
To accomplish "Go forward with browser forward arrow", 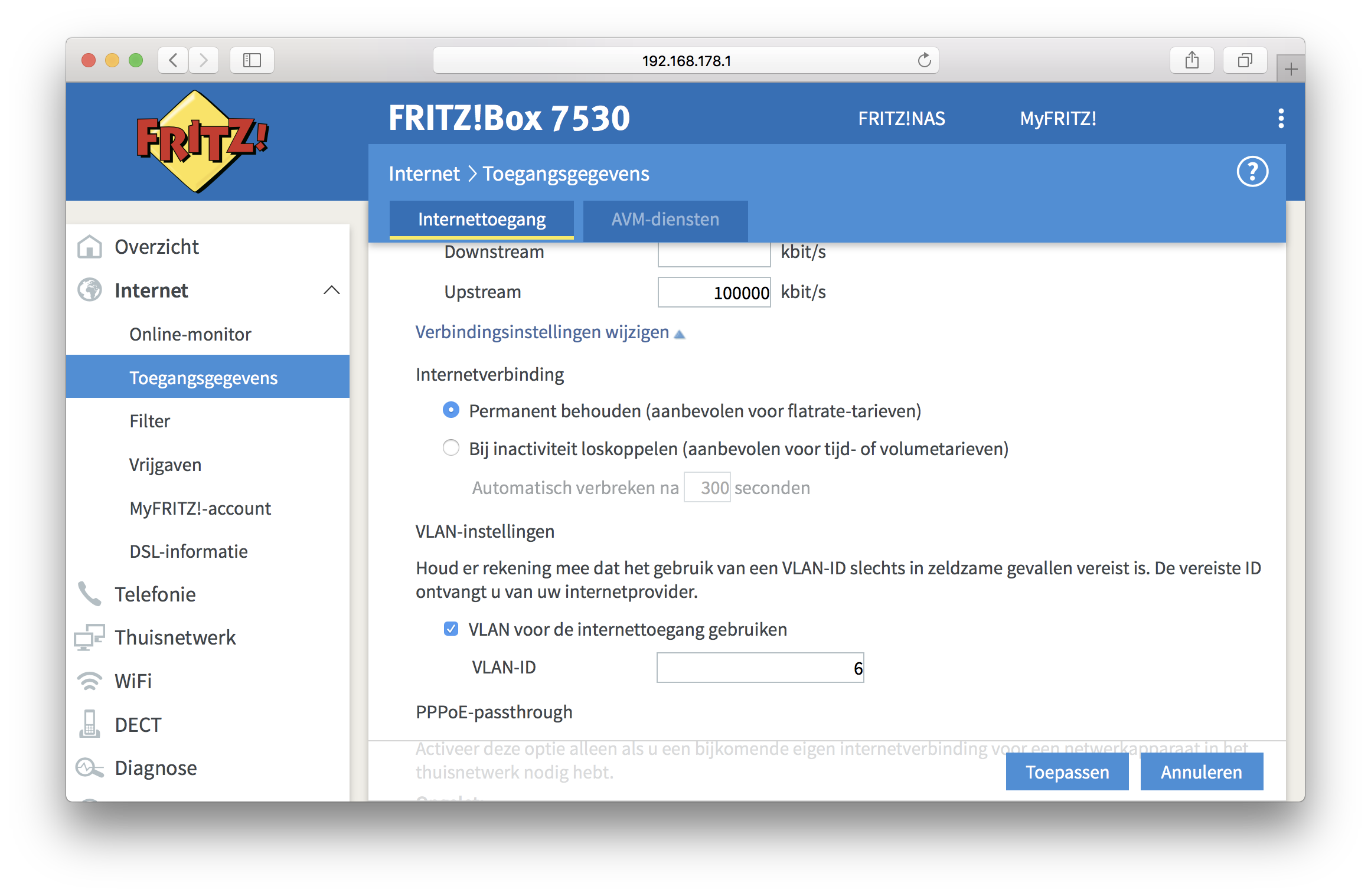I will 204,60.
